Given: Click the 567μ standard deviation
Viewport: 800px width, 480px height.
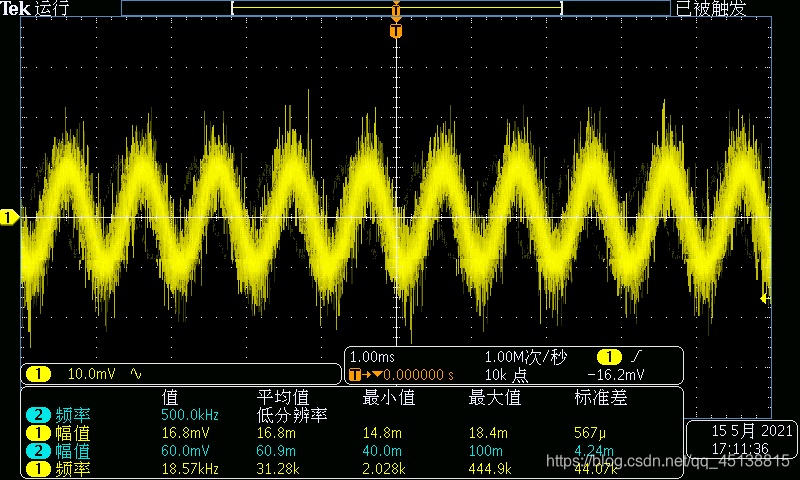Looking at the screenshot, I should coord(590,433).
